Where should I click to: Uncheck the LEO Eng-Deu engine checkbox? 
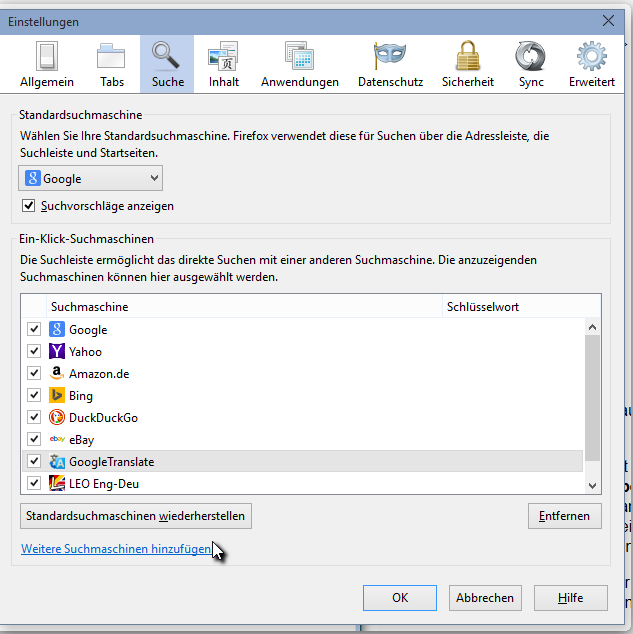[x=34, y=483]
